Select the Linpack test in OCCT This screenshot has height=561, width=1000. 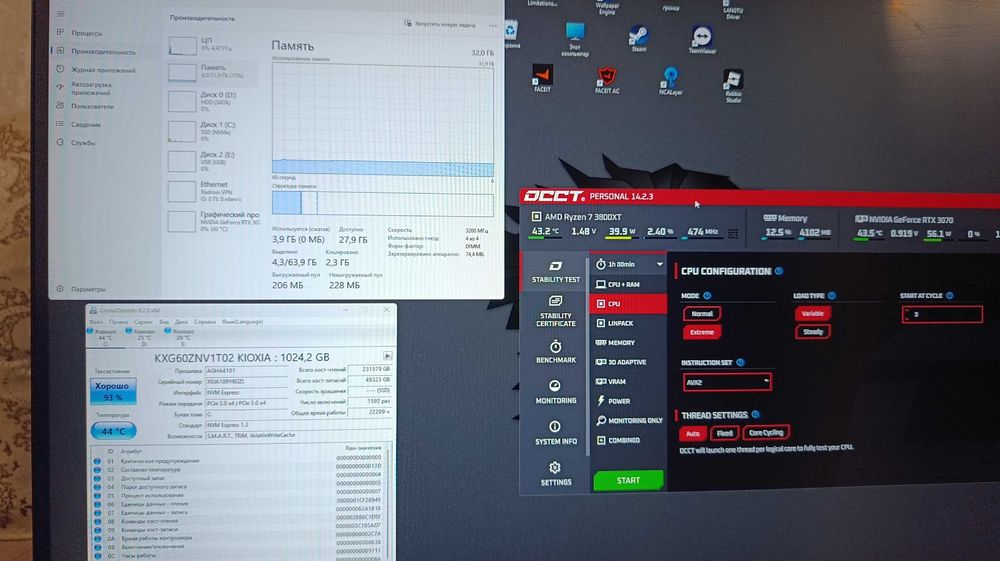[x=628, y=323]
